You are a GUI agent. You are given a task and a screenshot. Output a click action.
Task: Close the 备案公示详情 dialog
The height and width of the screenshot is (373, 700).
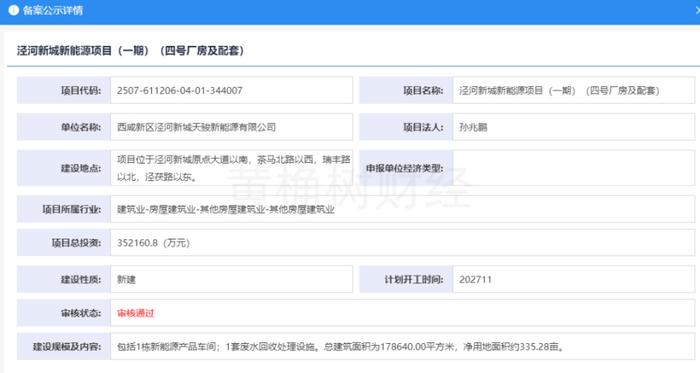(697, 10)
